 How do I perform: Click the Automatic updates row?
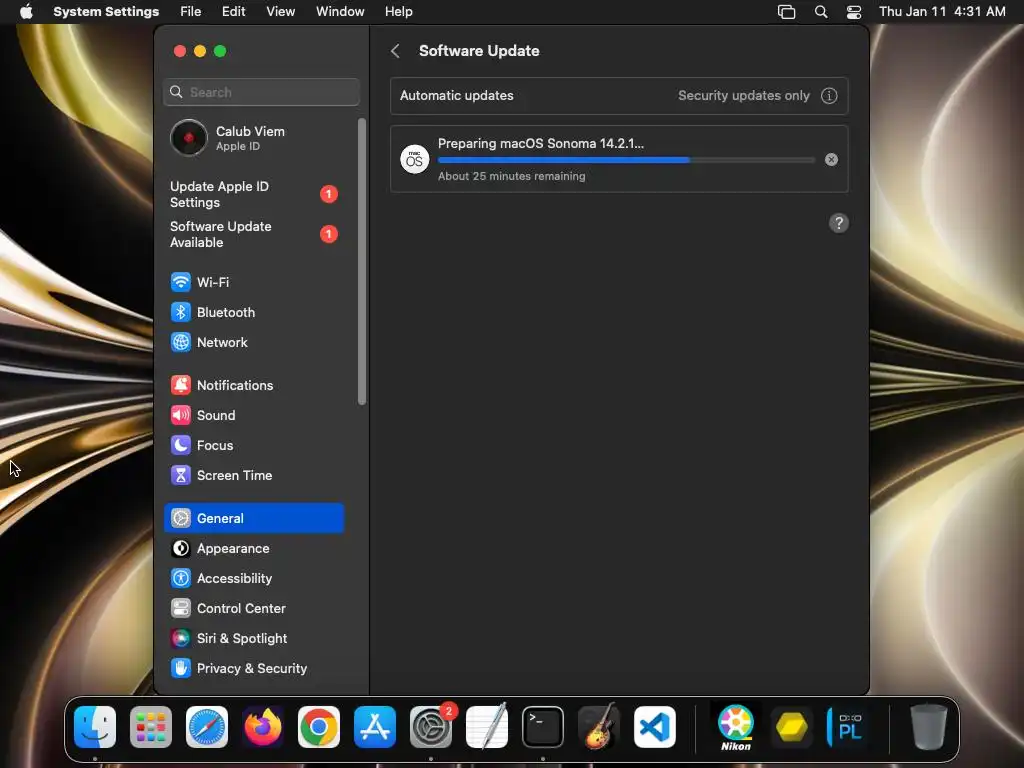(x=618, y=95)
